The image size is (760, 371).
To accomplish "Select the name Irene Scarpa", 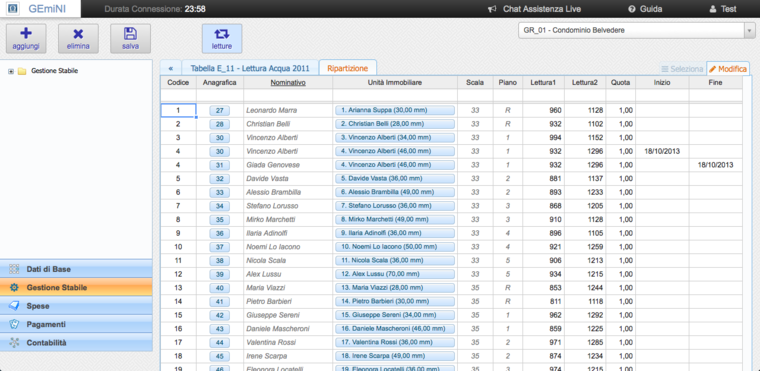I will pyautogui.click(x=267, y=356).
